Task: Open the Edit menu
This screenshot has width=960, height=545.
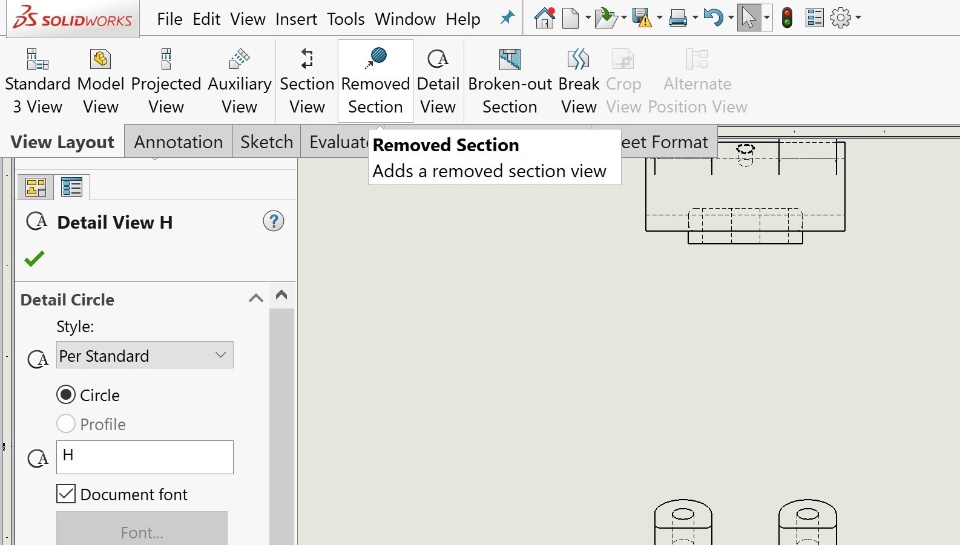Action: pyautogui.click(x=206, y=19)
